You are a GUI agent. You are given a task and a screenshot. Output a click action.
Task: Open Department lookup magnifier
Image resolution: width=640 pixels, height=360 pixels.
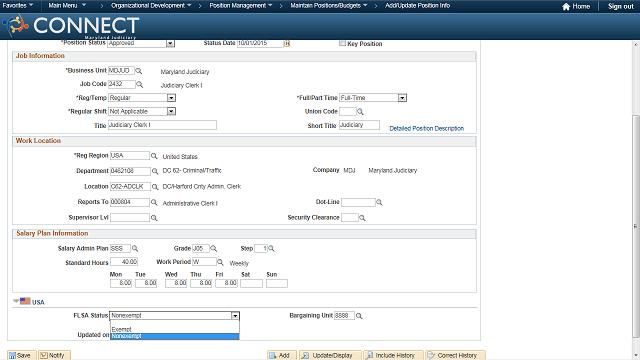point(155,171)
